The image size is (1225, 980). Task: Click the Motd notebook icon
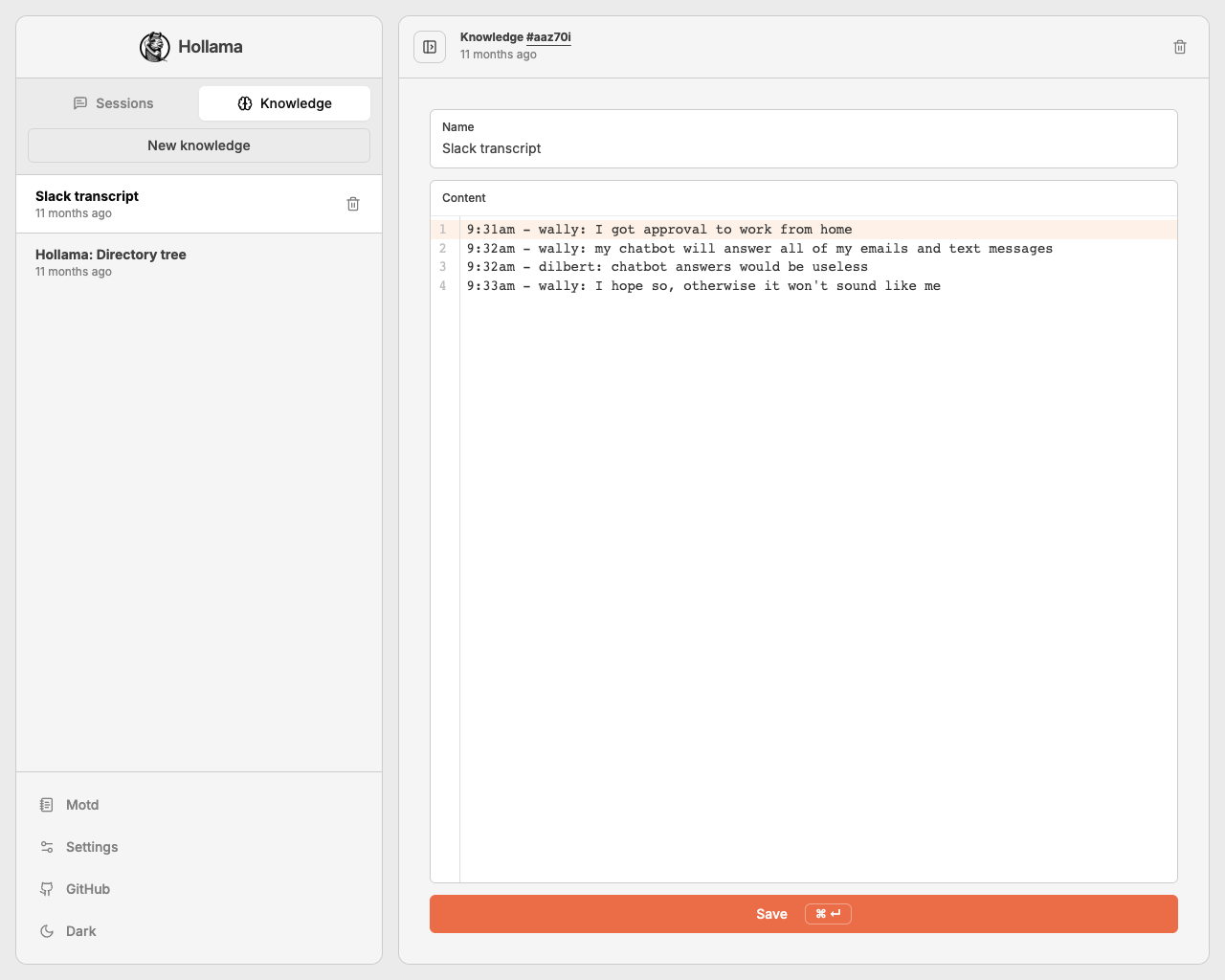pos(47,805)
